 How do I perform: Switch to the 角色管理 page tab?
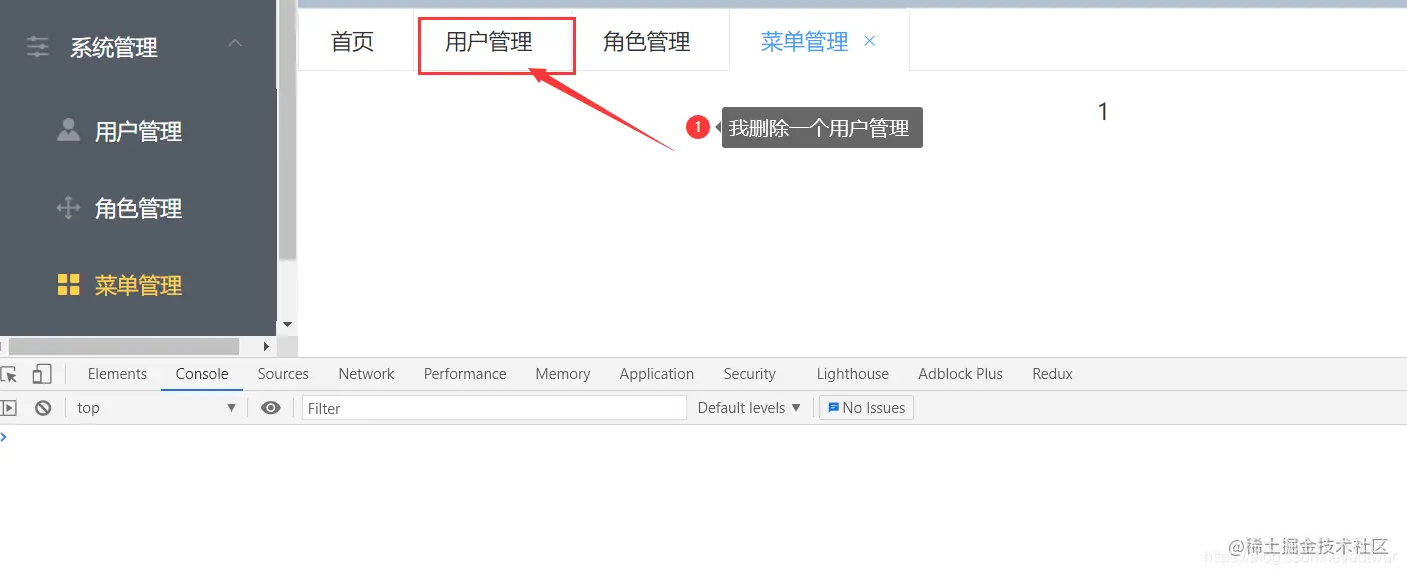[x=647, y=41]
